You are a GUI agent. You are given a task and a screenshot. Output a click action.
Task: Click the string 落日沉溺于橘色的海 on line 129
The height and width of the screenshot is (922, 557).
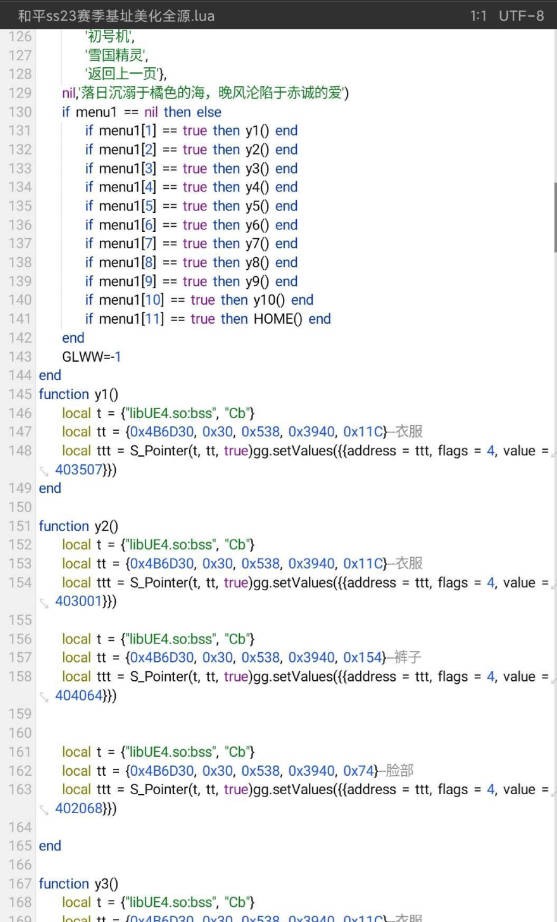pyautogui.click(x=143, y=93)
